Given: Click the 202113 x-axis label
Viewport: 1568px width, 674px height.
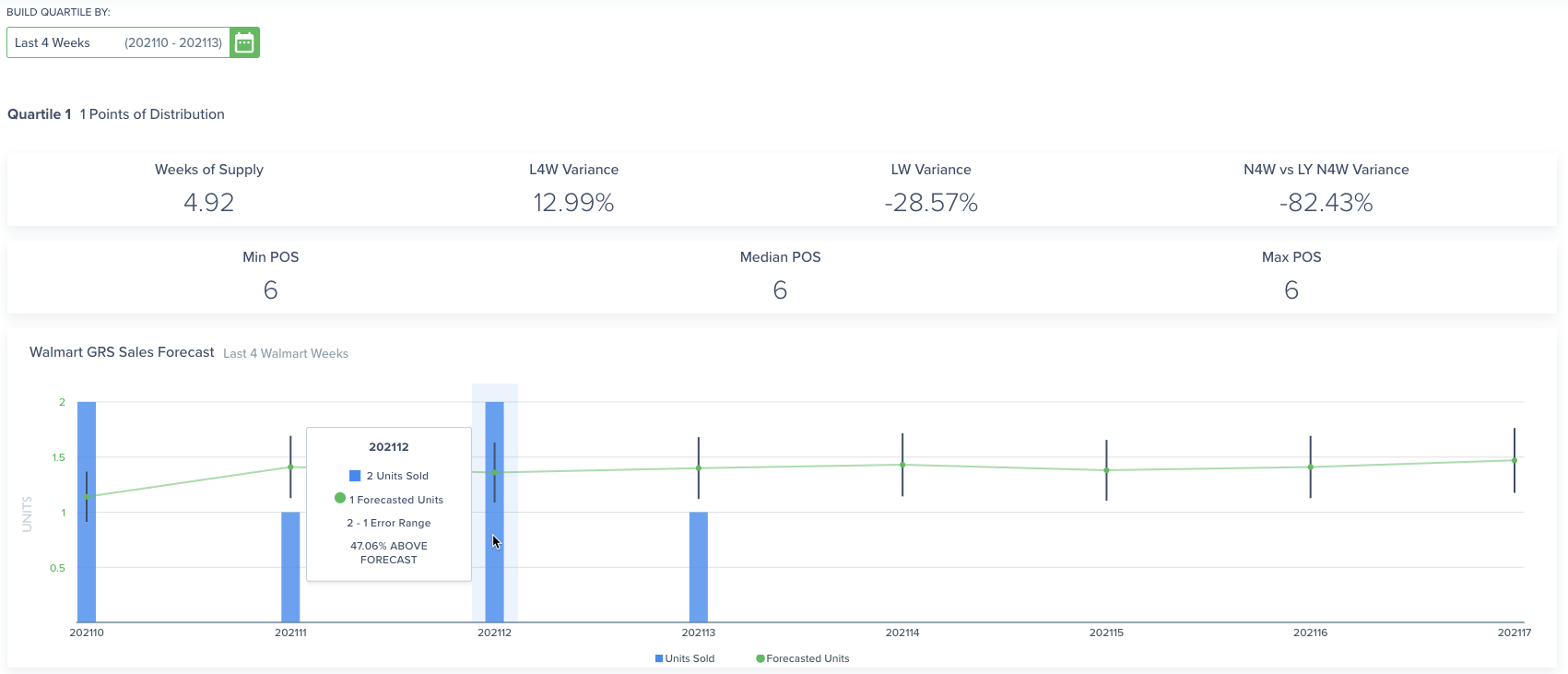Looking at the screenshot, I should pyautogui.click(x=699, y=633).
